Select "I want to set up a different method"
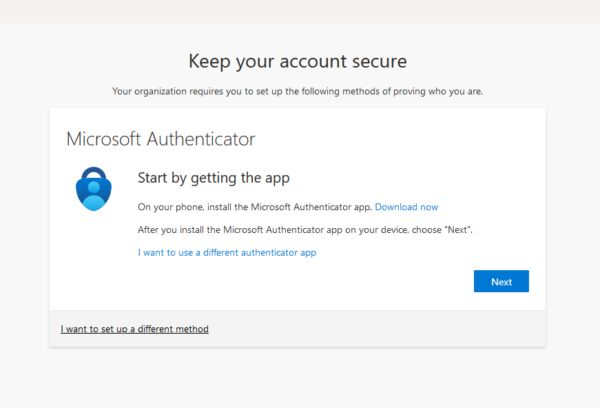 point(135,328)
